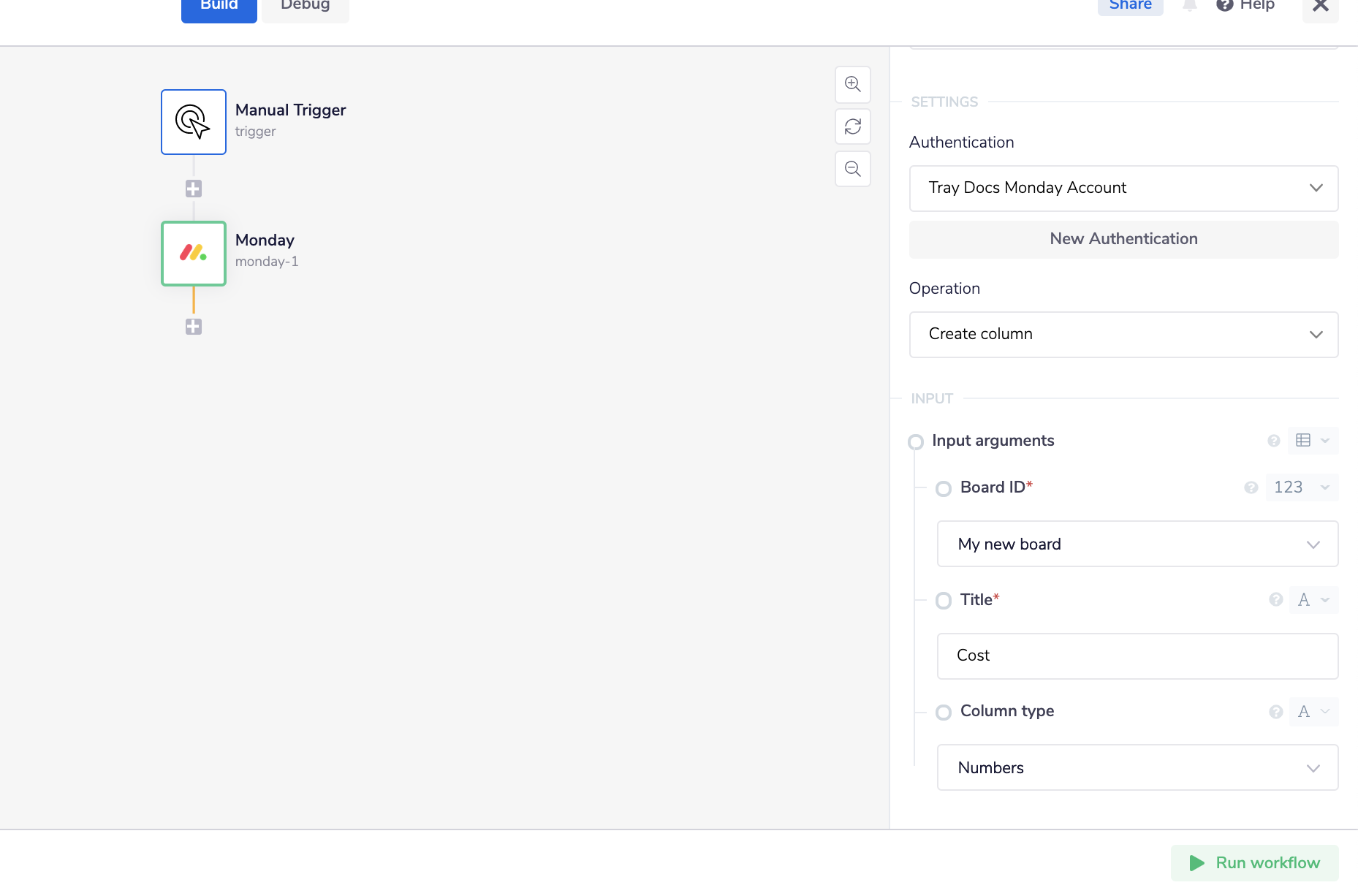Image resolution: width=1358 pixels, height=896 pixels.
Task: Open the Column type Numbers dropdown
Action: coord(1137,767)
